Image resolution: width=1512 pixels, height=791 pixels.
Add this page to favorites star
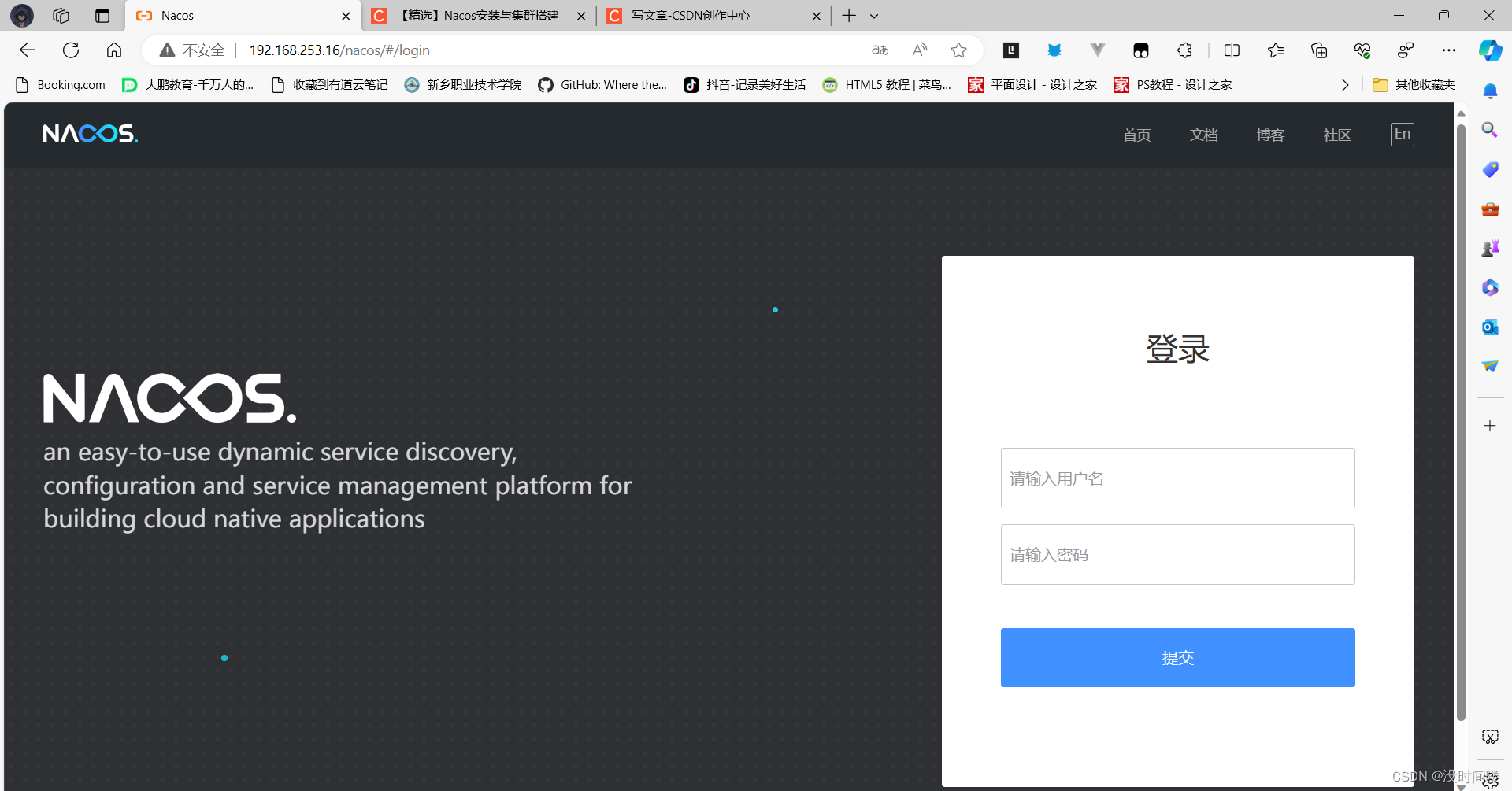coord(958,50)
